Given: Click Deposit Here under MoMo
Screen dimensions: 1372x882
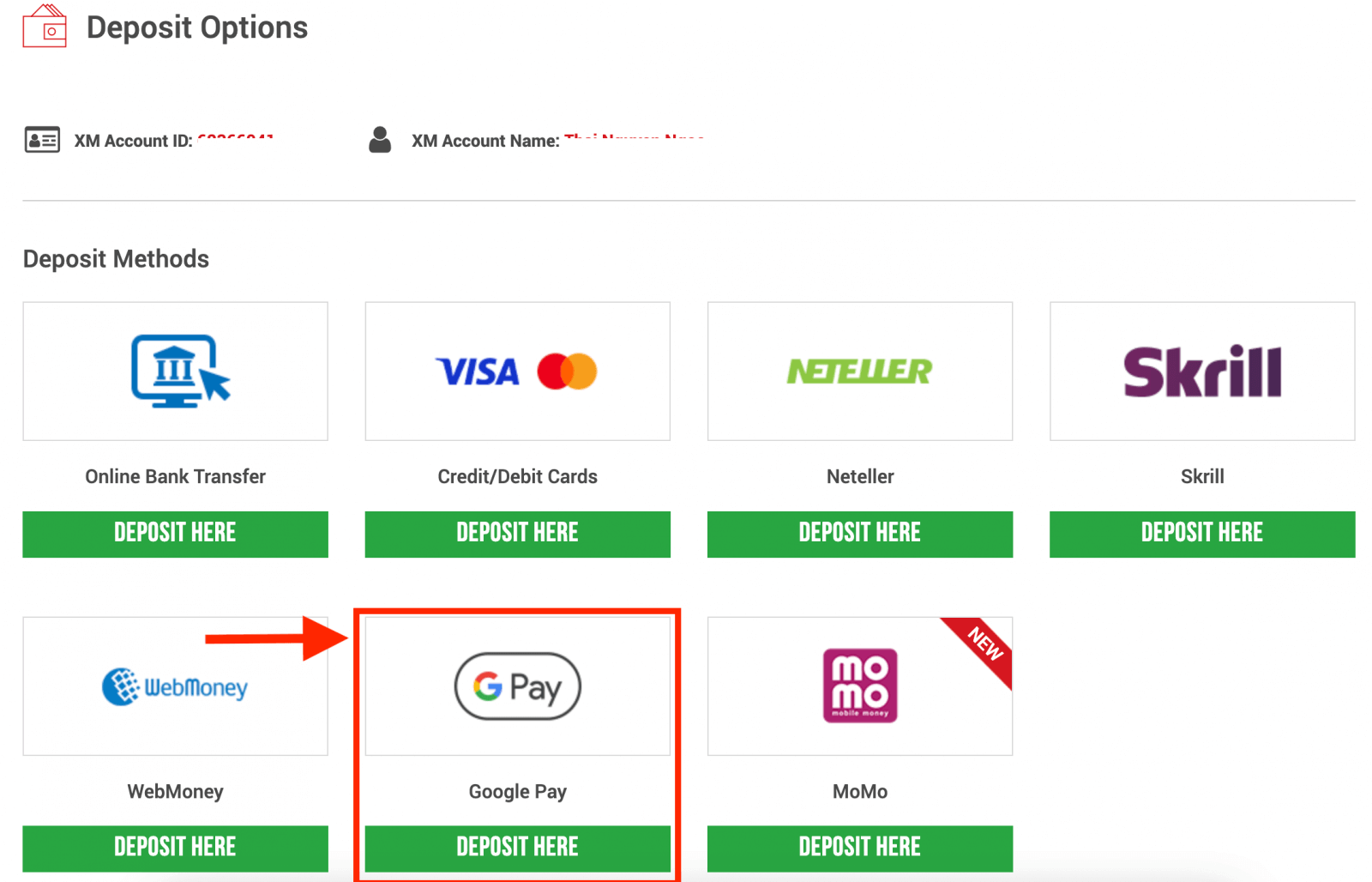Looking at the screenshot, I should point(859,847).
